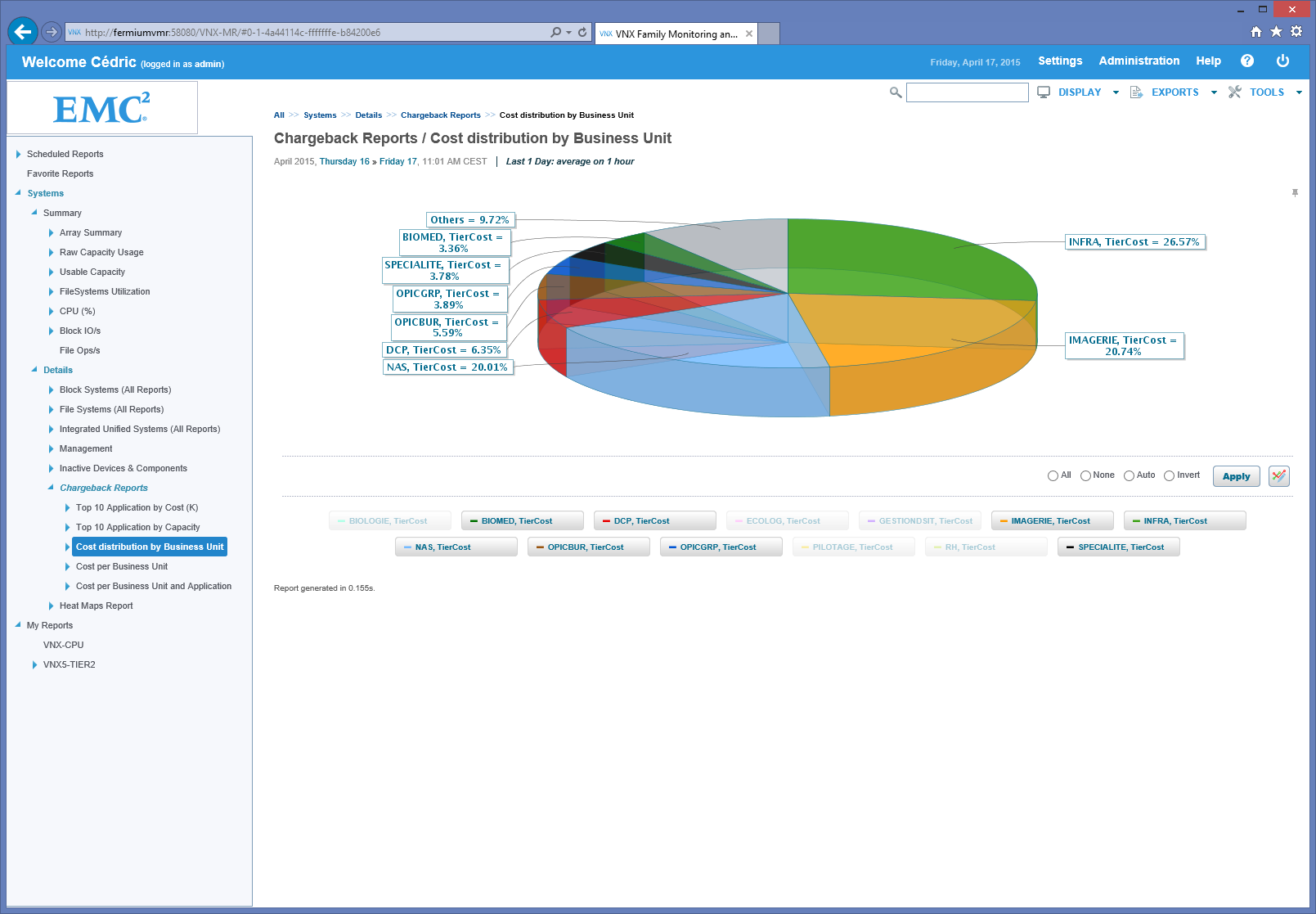Choose the Invert radio option
This screenshot has width=1316, height=914.
1169,475
